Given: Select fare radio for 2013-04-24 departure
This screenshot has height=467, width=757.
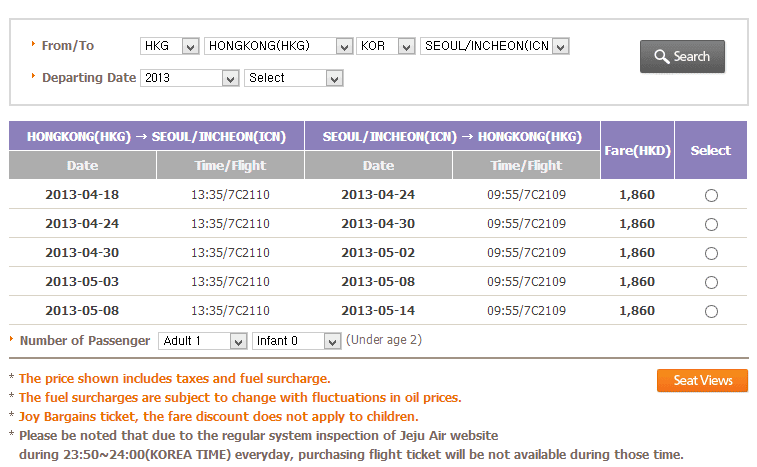Looking at the screenshot, I should coord(711,224).
